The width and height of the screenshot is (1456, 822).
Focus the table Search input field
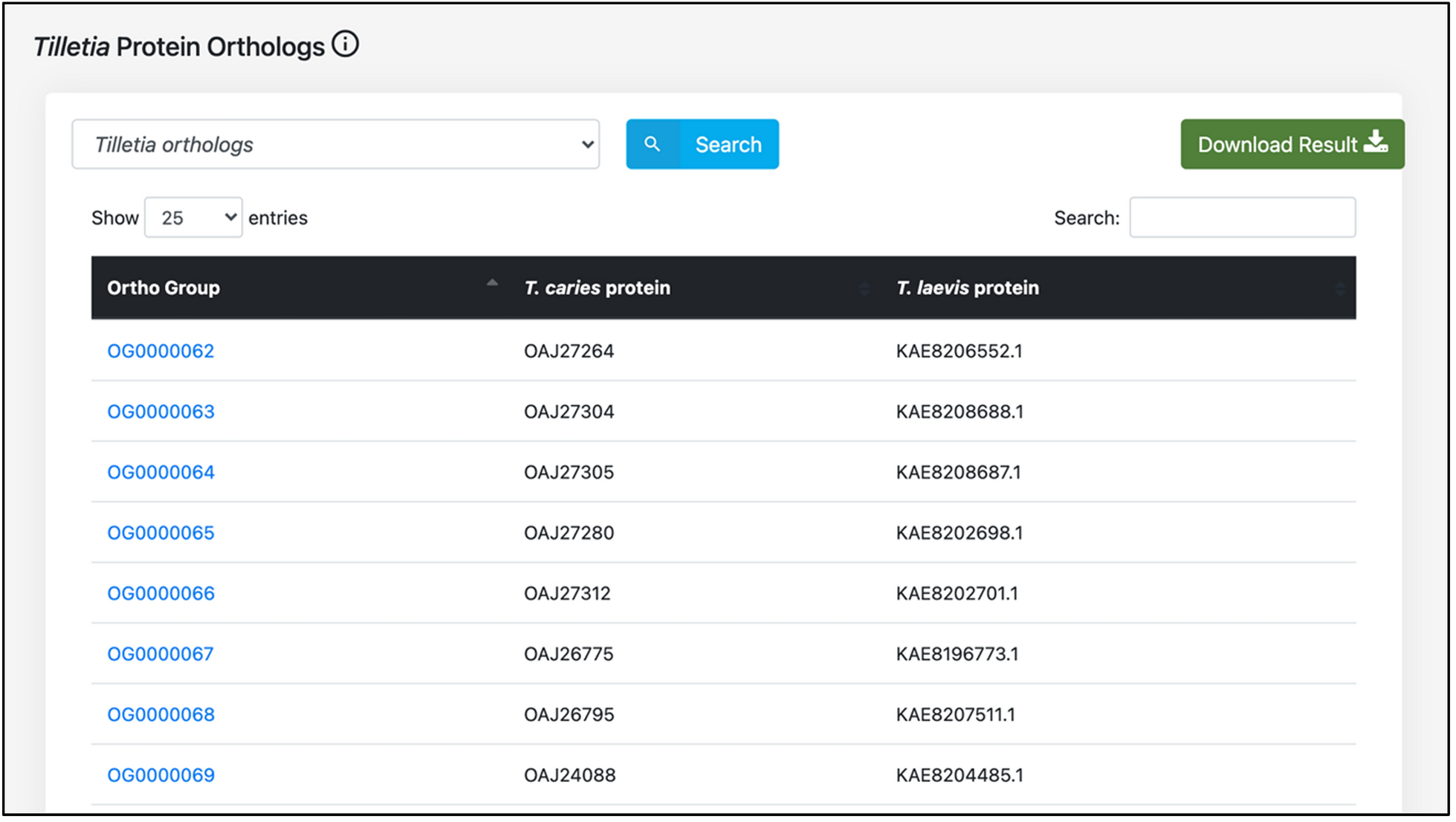click(1243, 218)
